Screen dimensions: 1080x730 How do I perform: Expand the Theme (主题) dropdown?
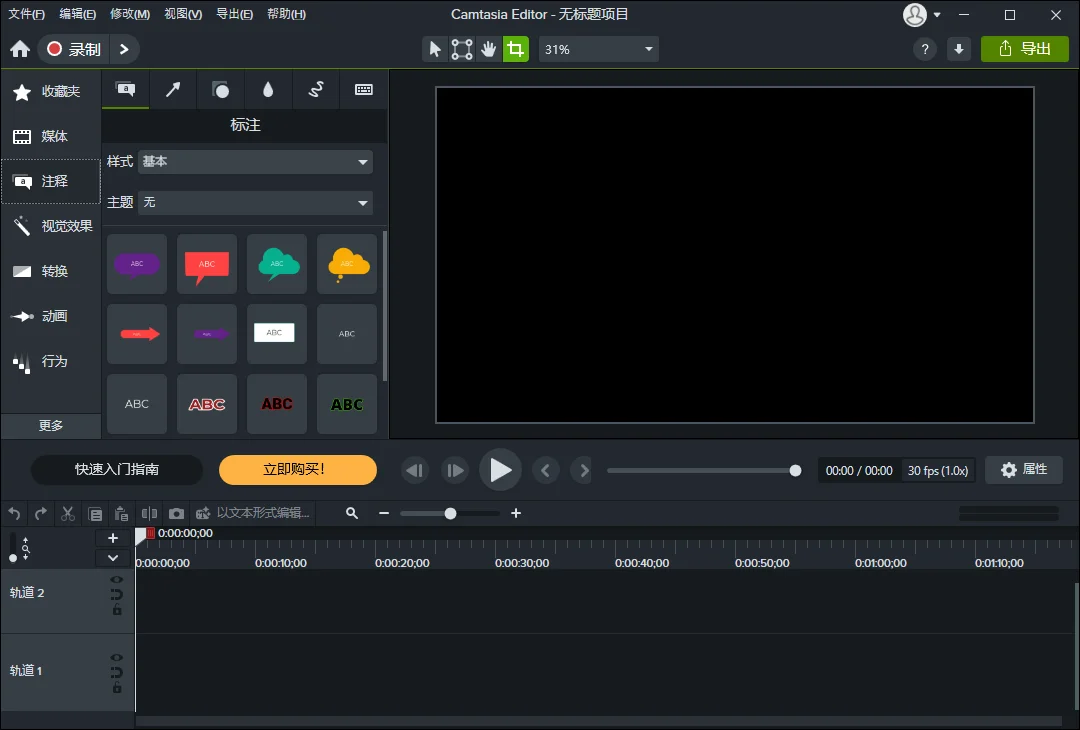click(256, 202)
